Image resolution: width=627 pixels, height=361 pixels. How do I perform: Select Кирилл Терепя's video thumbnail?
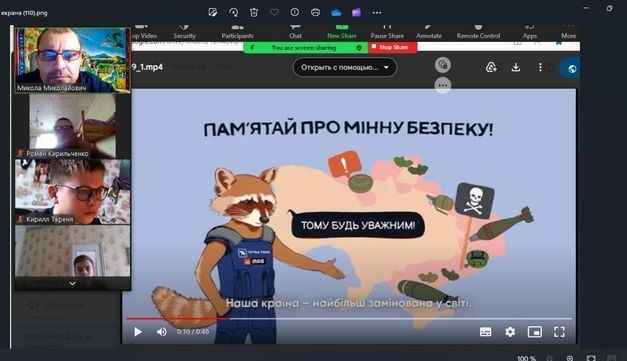pyautogui.click(x=72, y=192)
